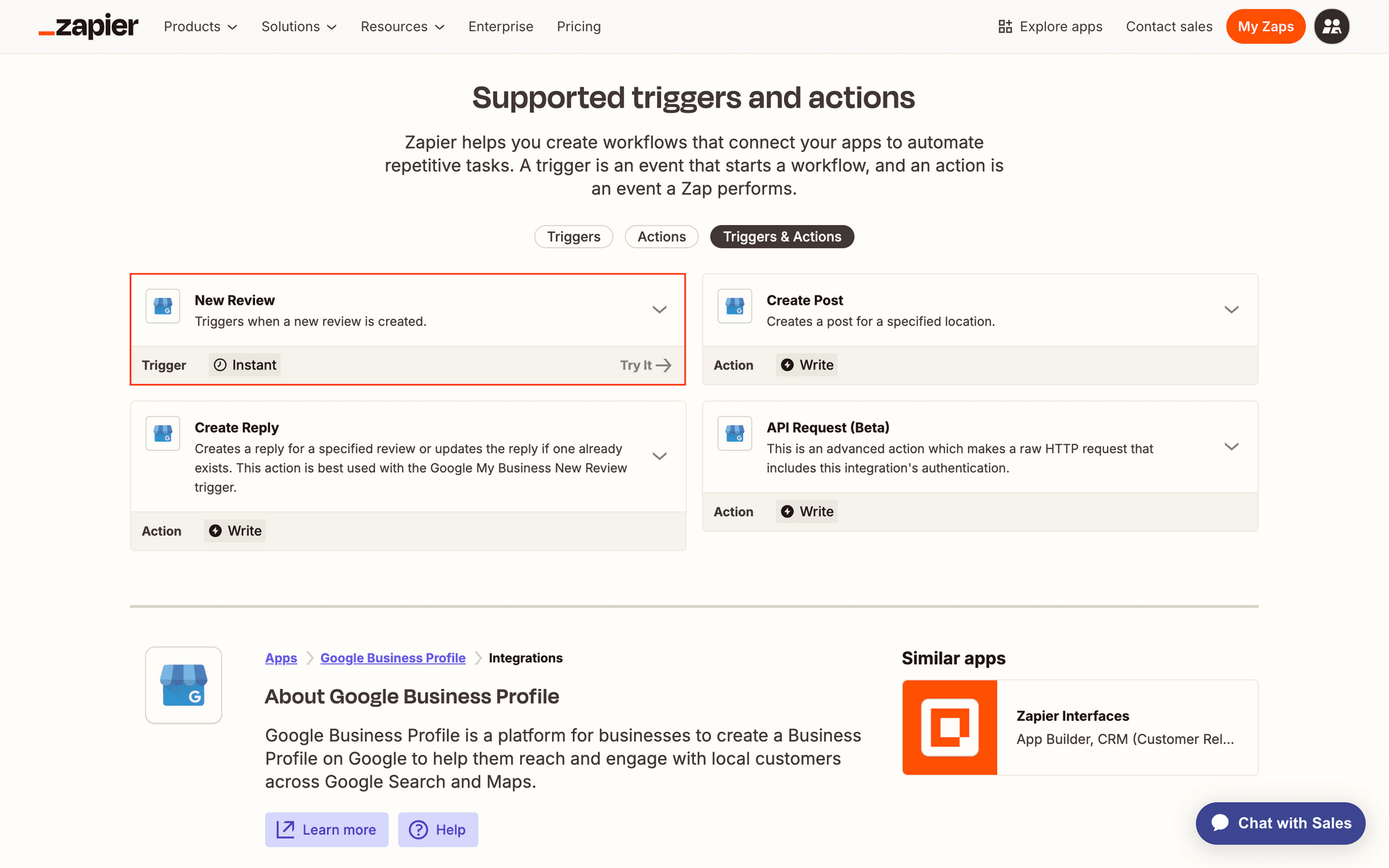Select the Actions filter tab

662,237
